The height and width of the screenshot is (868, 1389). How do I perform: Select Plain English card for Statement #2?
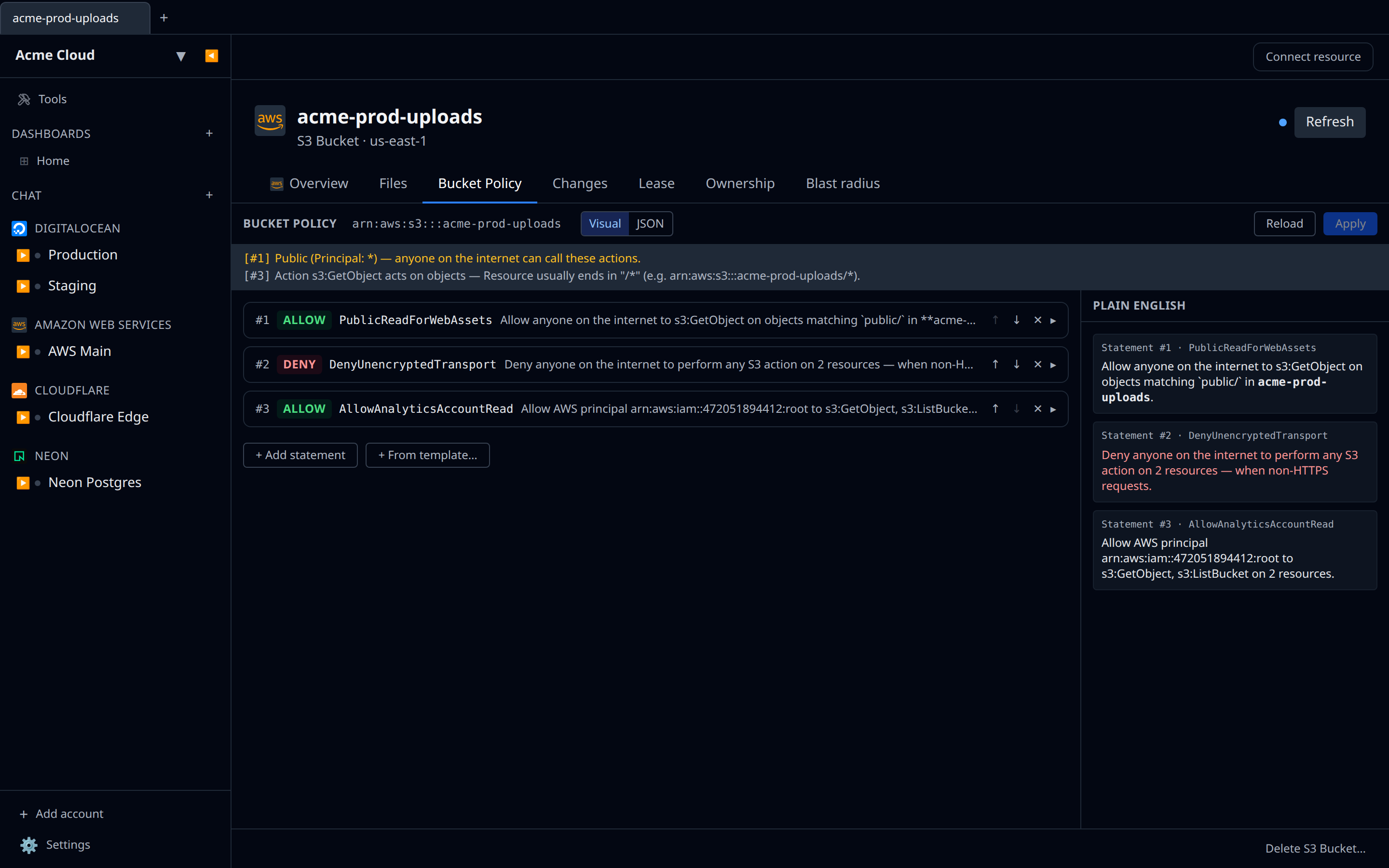(1235, 462)
